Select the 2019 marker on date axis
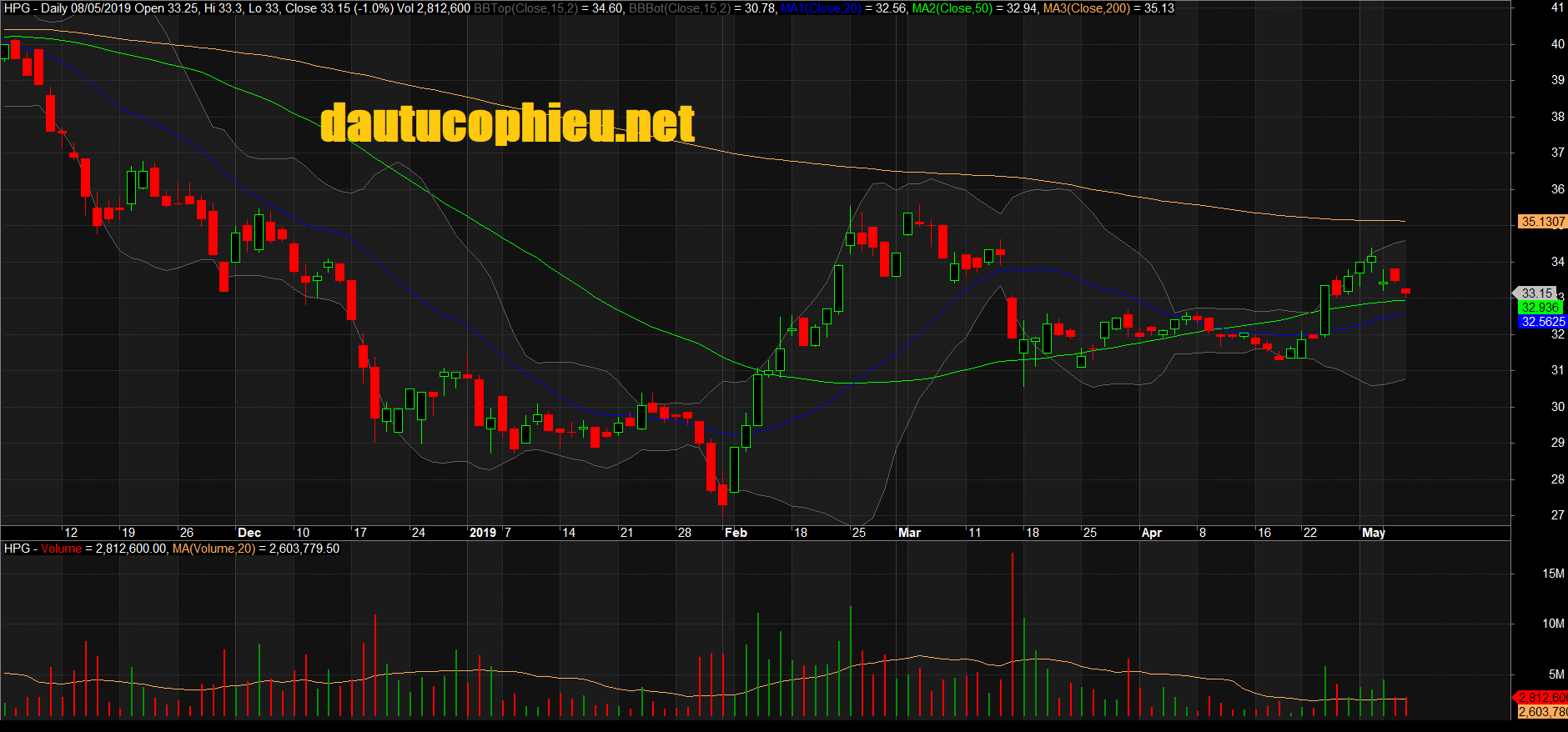This screenshot has height=732, width=1568. click(483, 533)
